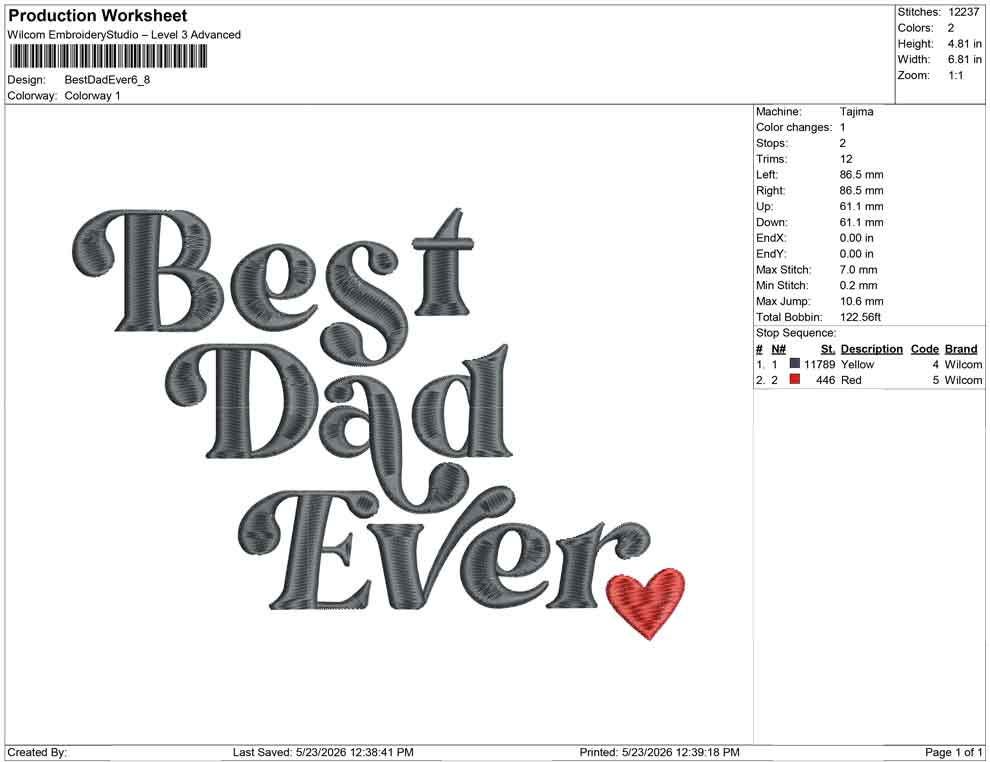Click the dark gray swatch for Yellow
Screen dimensions: 990x762
click(x=795, y=364)
